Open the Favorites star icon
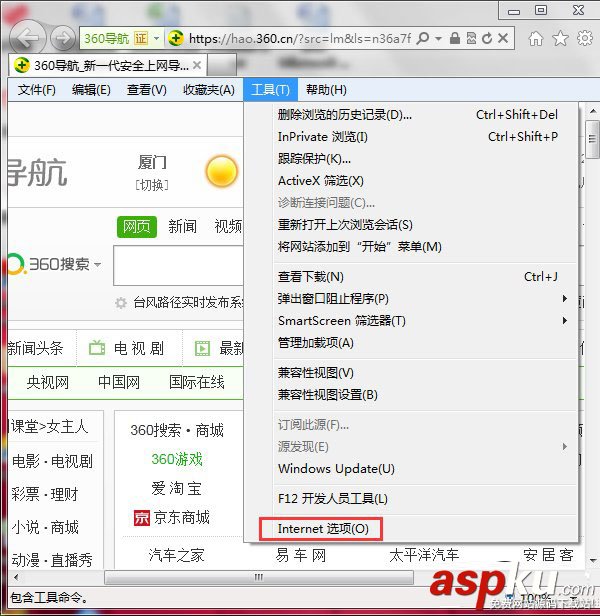This screenshot has height=616, width=600. [x=560, y=38]
